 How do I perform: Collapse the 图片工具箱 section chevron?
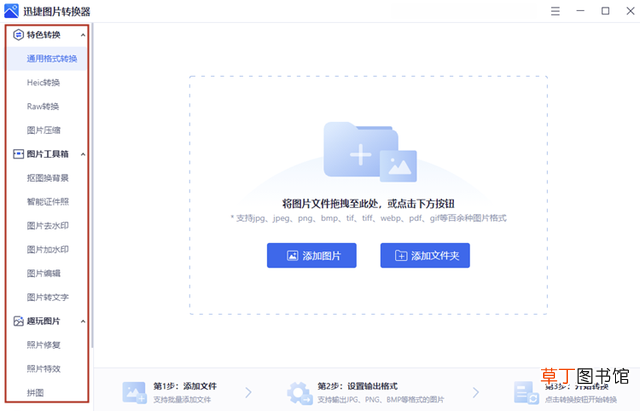(x=83, y=154)
